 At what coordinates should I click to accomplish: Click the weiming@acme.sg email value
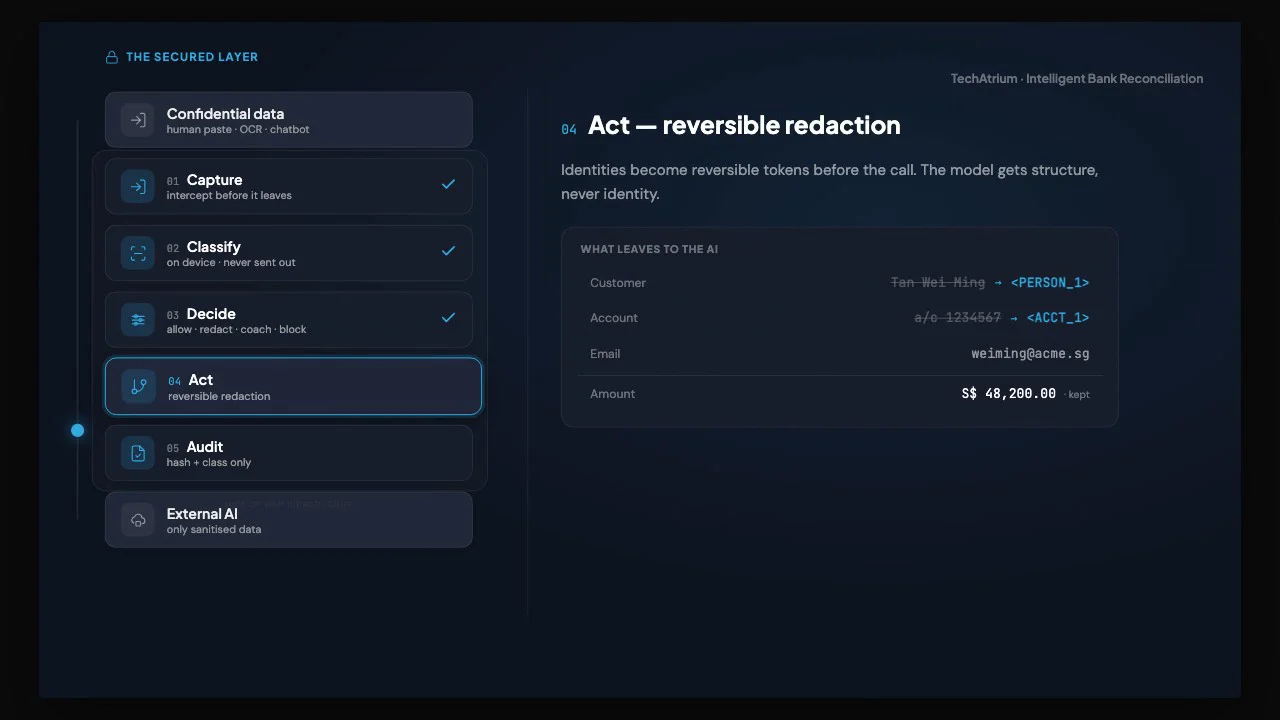point(1030,354)
